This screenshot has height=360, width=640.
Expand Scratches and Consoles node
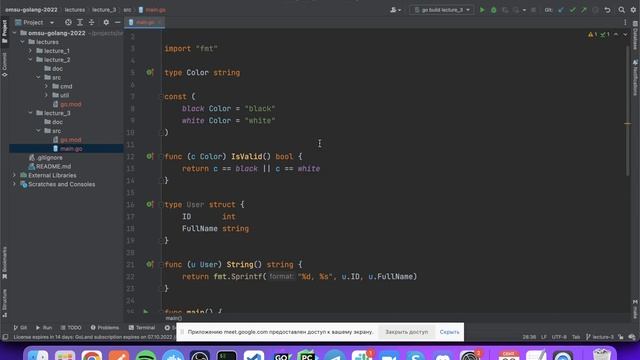click(14, 184)
